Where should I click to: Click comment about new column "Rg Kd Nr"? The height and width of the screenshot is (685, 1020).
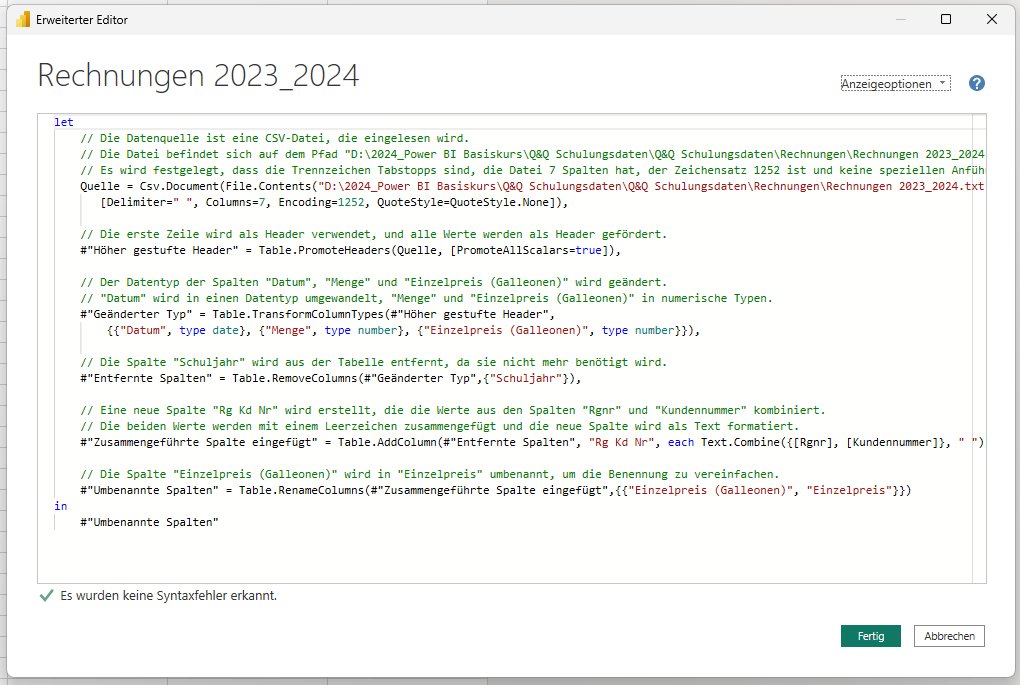(x=453, y=410)
